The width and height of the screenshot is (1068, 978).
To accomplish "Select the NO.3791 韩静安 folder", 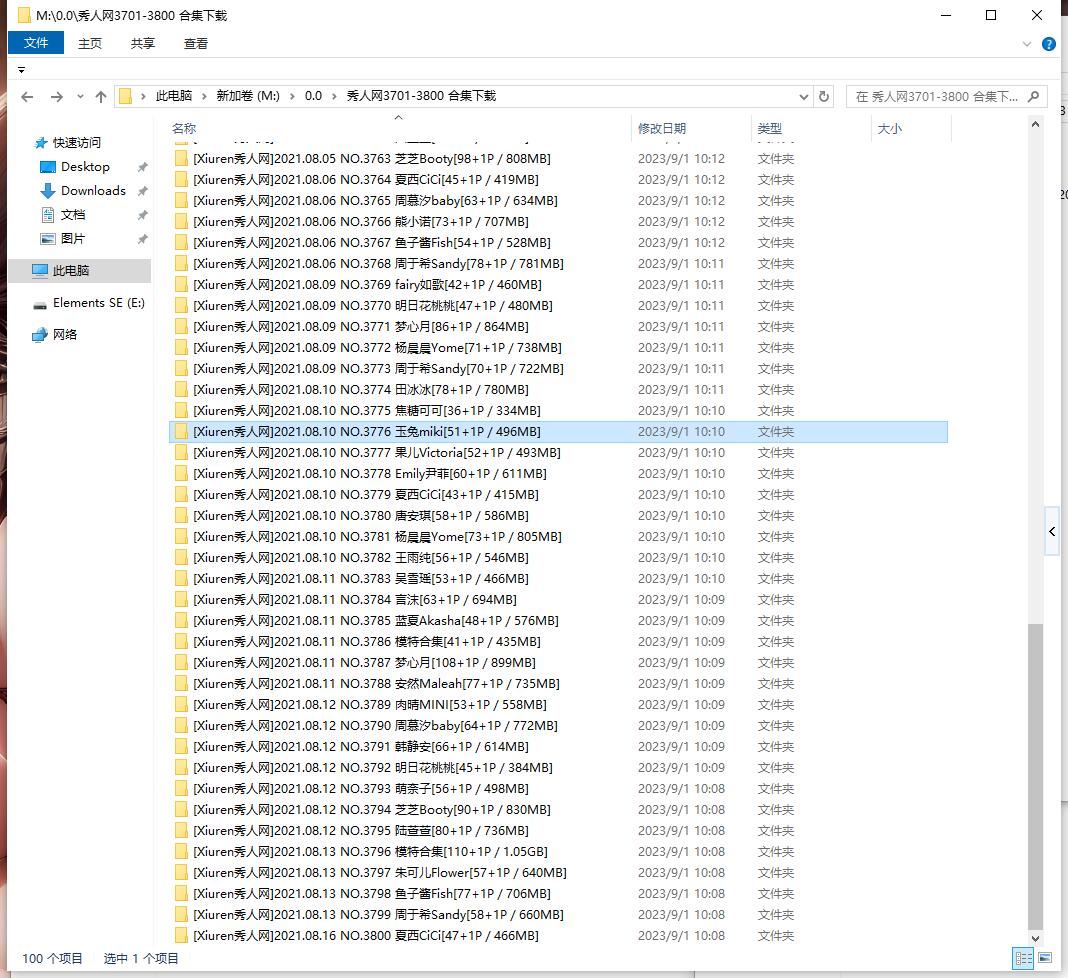I will tap(559, 746).
